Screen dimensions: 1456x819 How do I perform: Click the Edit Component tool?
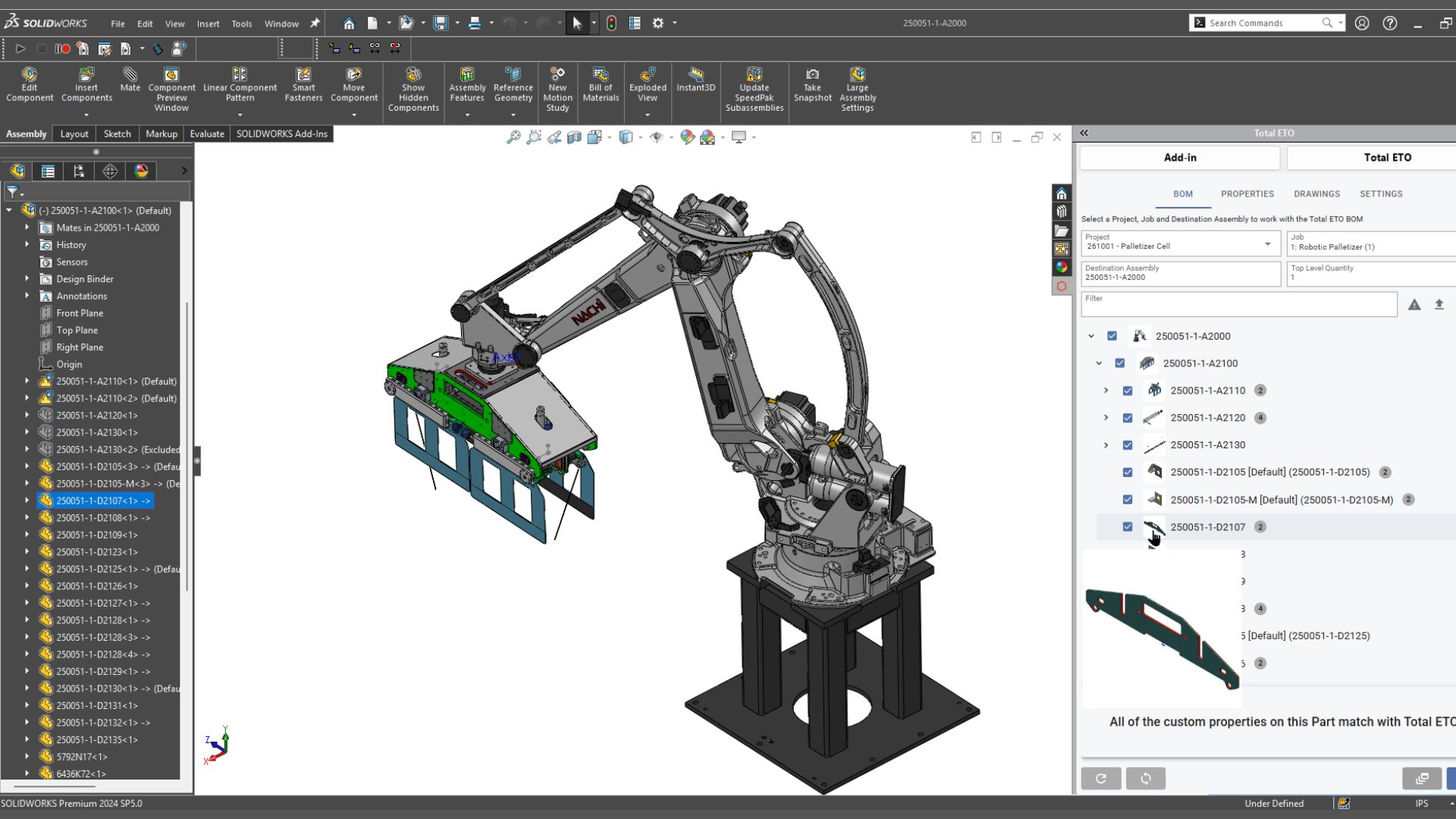(x=30, y=84)
